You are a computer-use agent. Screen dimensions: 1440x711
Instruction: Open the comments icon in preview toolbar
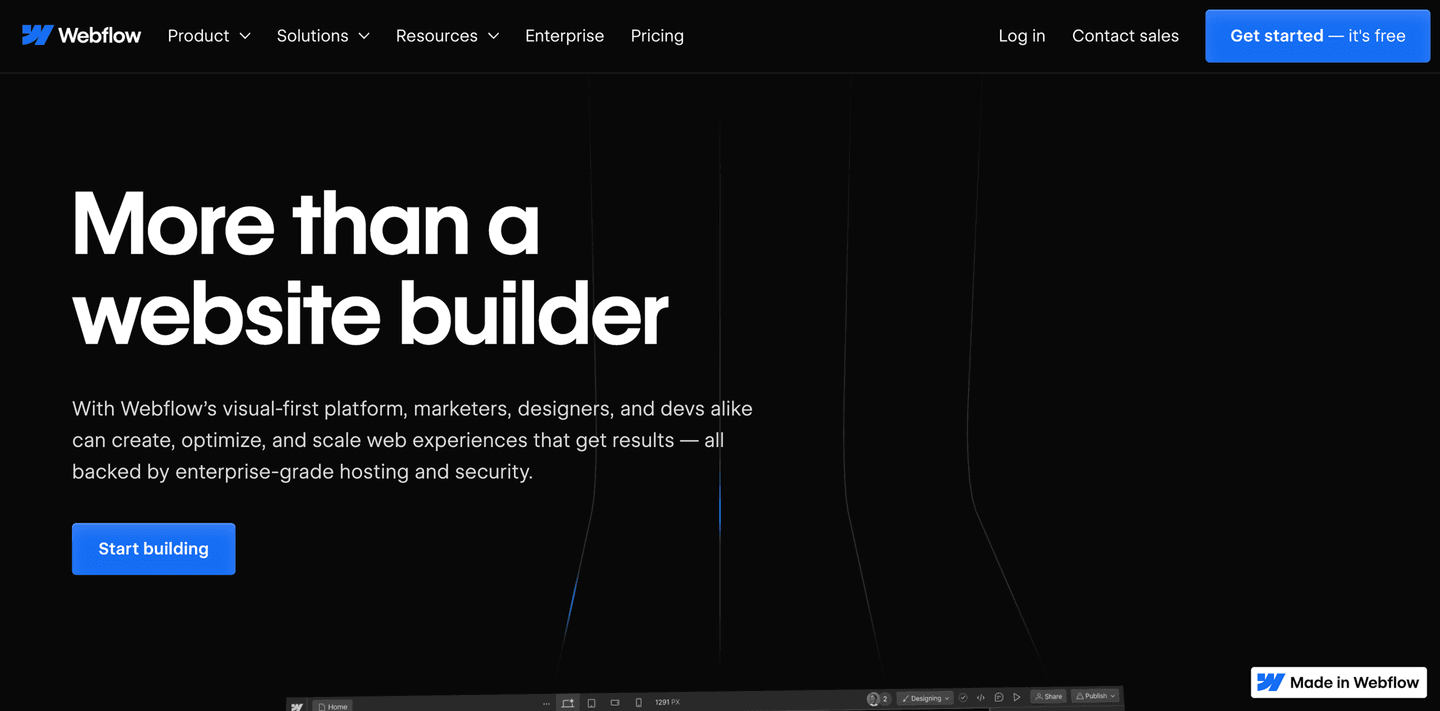pyautogui.click(x=999, y=697)
